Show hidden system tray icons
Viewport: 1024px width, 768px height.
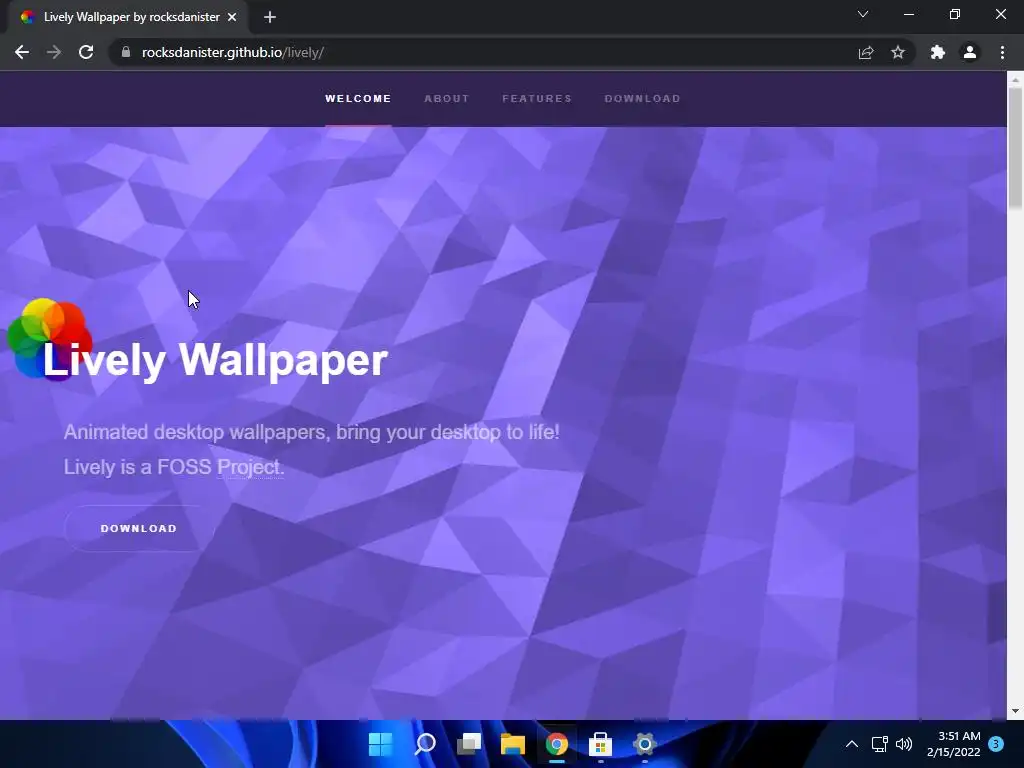852,744
